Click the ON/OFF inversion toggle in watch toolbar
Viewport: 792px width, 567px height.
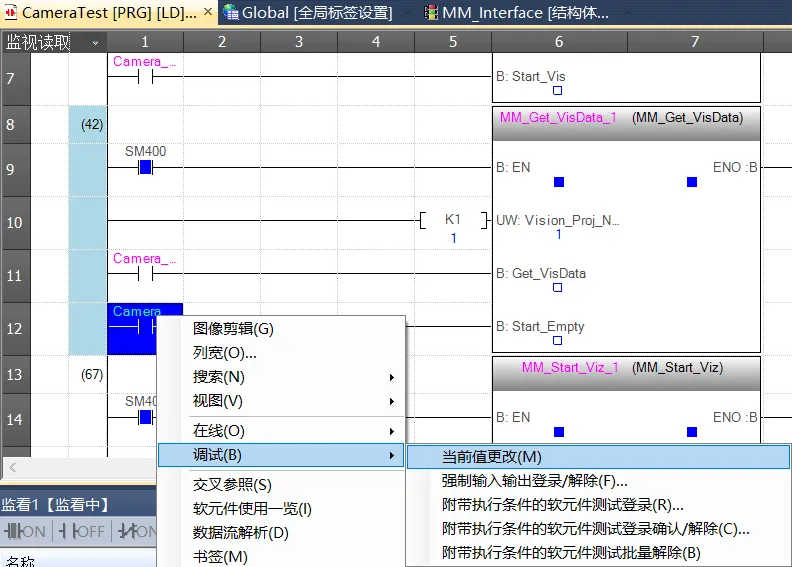[137, 531]
